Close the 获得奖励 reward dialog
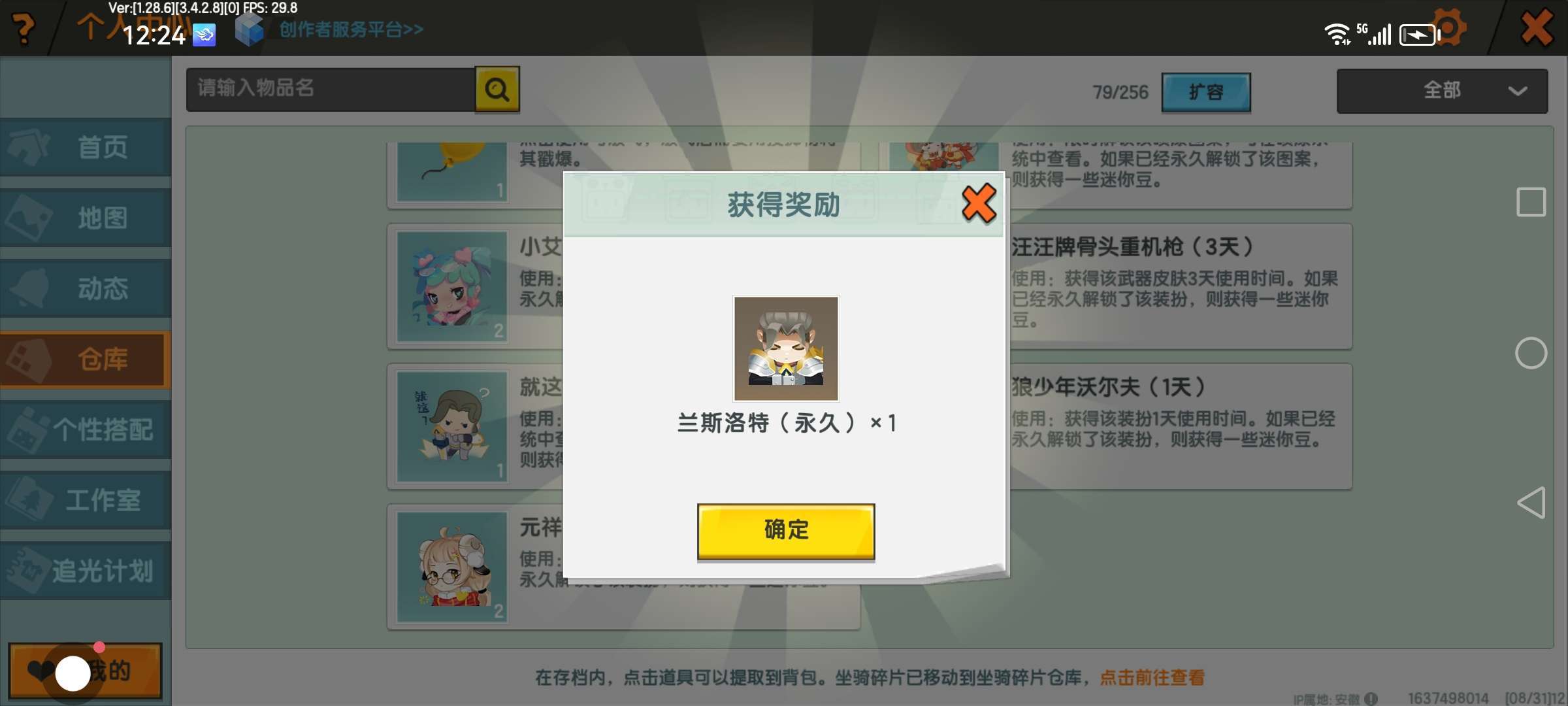 click(x=979, y=204)
